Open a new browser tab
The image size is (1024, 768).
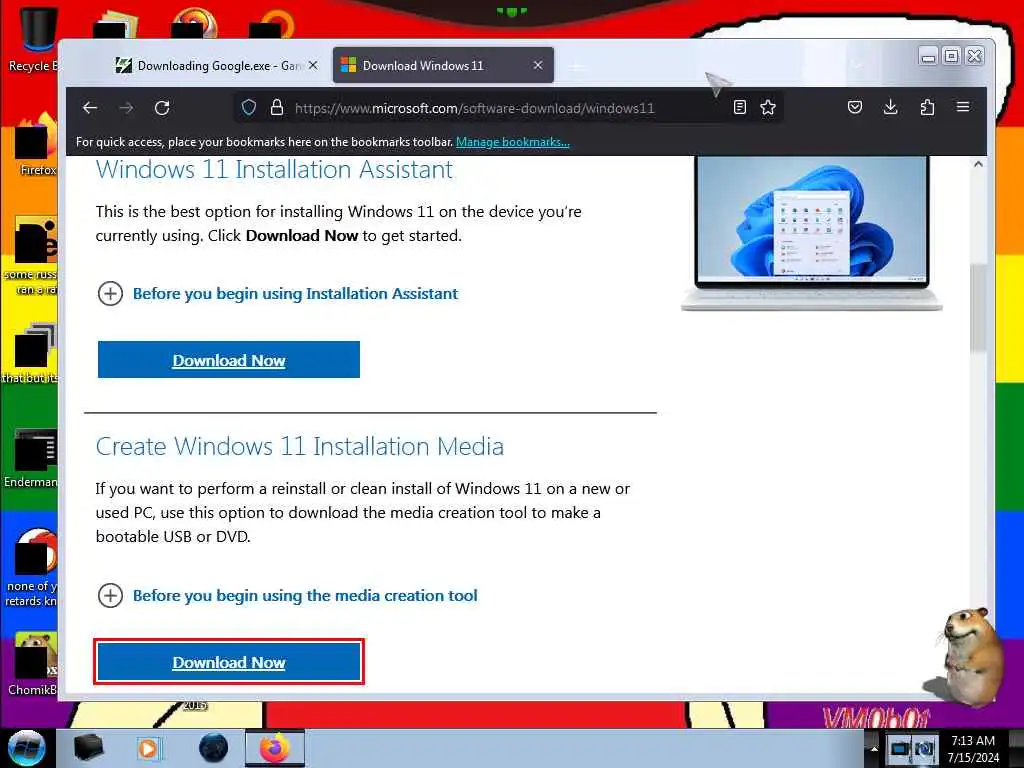[576, 66]
